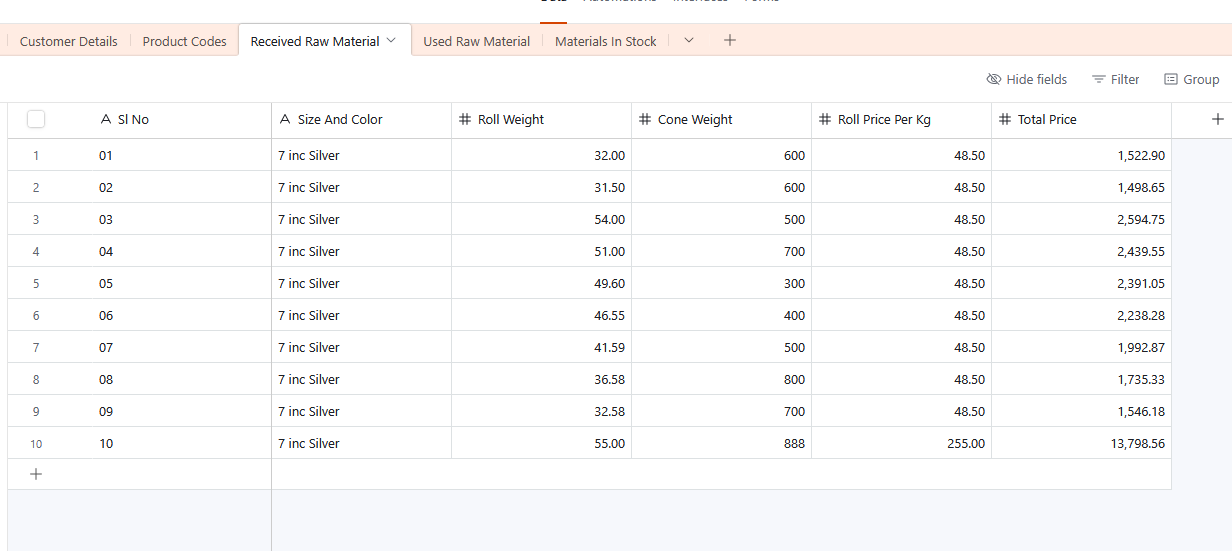Toggle the select-all rows checkbox
The image size is (1232, 551).
pos(36,119)
